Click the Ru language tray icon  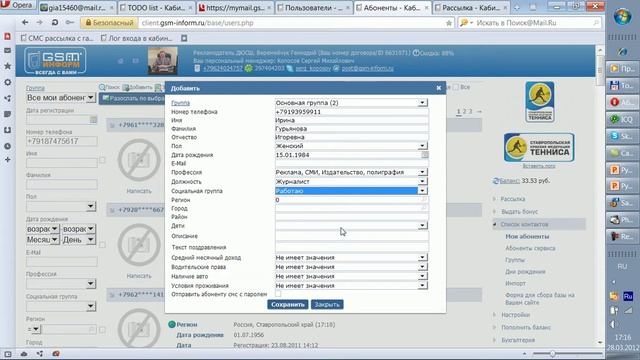(x=628, y=296)
